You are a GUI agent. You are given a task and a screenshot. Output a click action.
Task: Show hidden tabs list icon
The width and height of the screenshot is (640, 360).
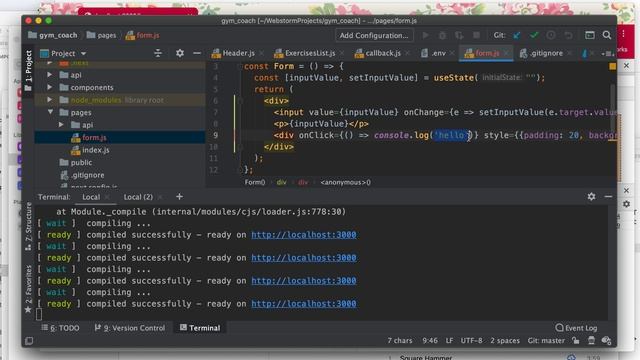coord(607,53)
